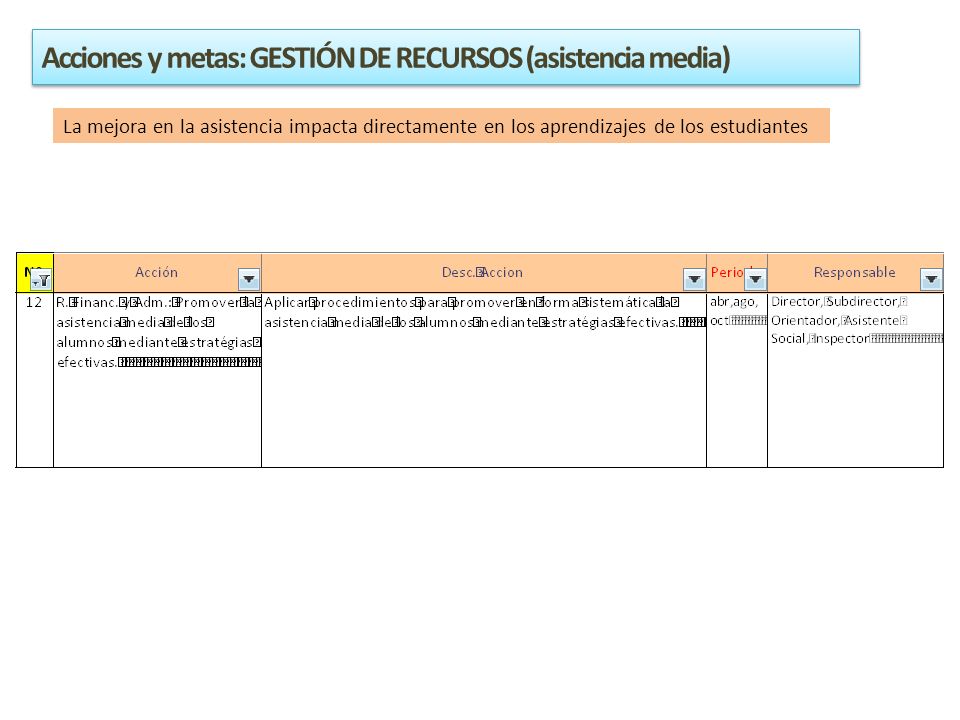This screenshot has width=960, height=720.
Task: Click the active filter icon in the yellow Nº header
Action: (41, 280)
